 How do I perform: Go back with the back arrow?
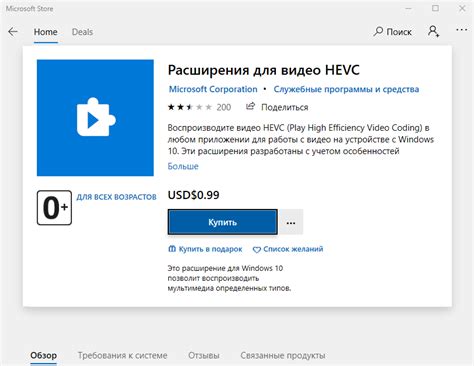point(13,32)
